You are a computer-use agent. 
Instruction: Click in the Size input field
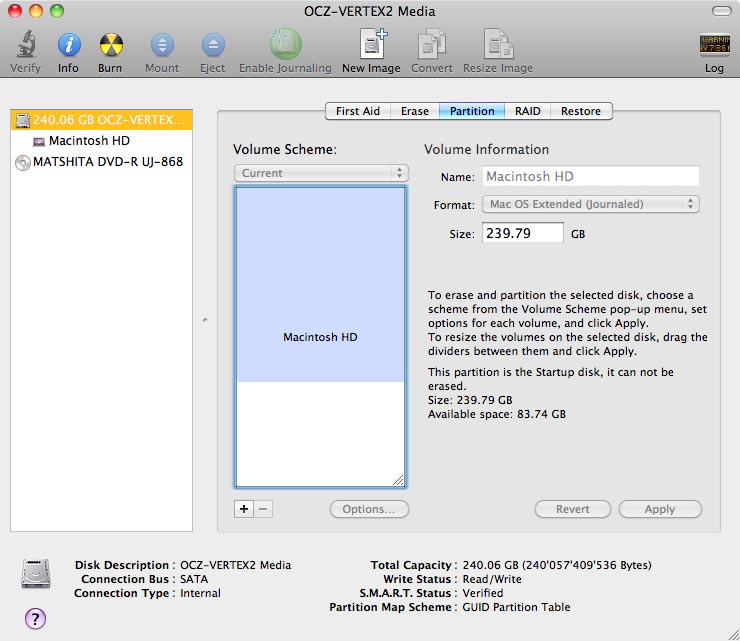[522, 233]
